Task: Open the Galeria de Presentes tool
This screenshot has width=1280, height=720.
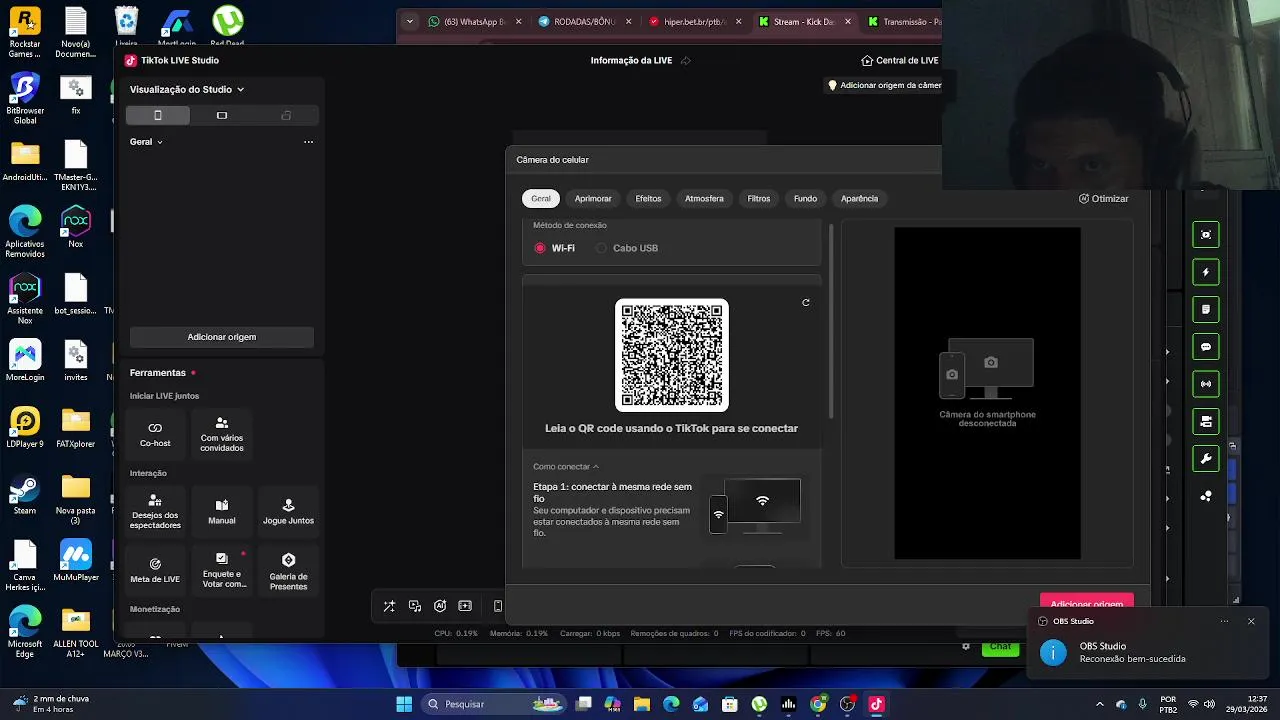Action: 288,570
